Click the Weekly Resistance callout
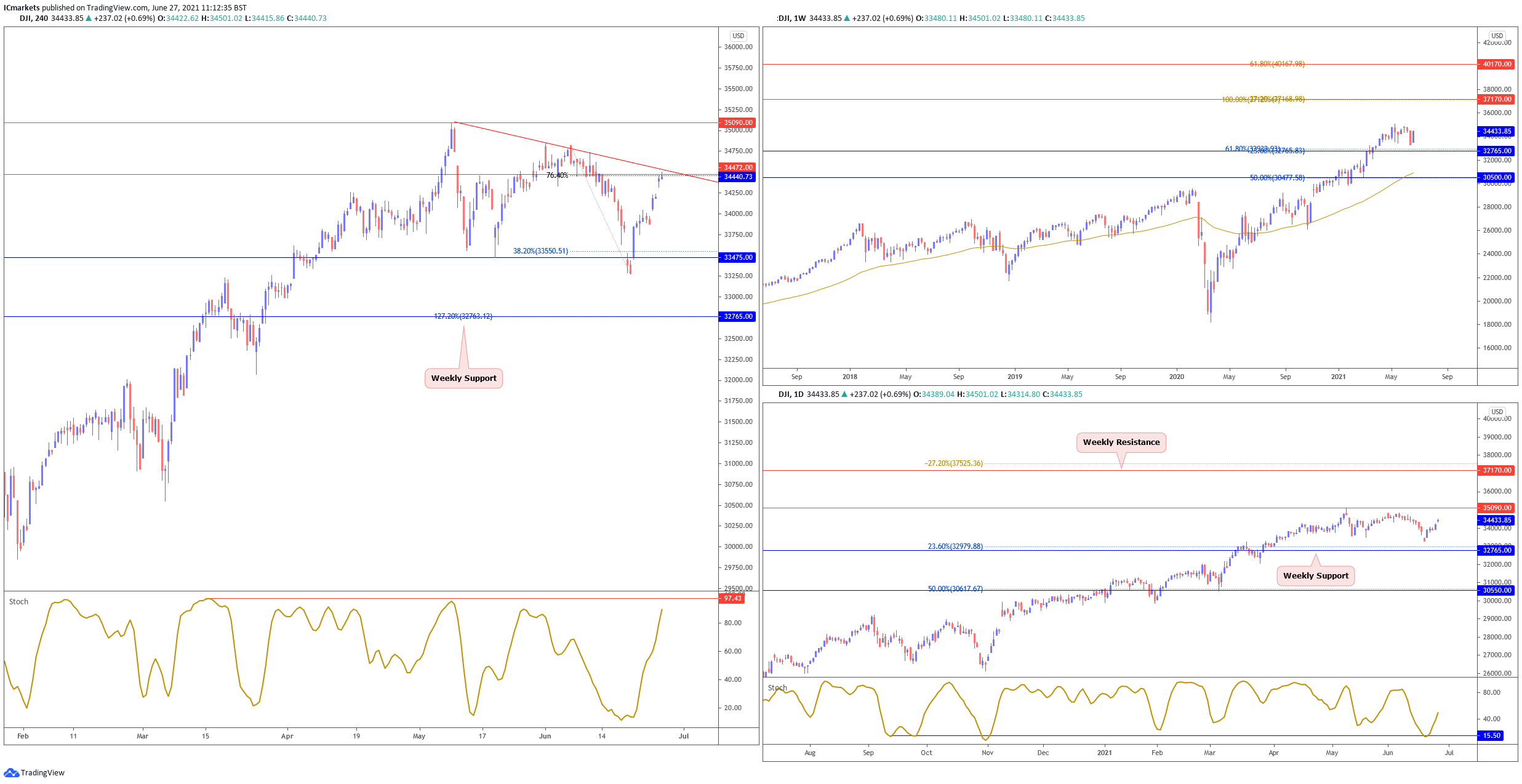The height and width of the screenshot is (784, 1522). click(1121, 442)
